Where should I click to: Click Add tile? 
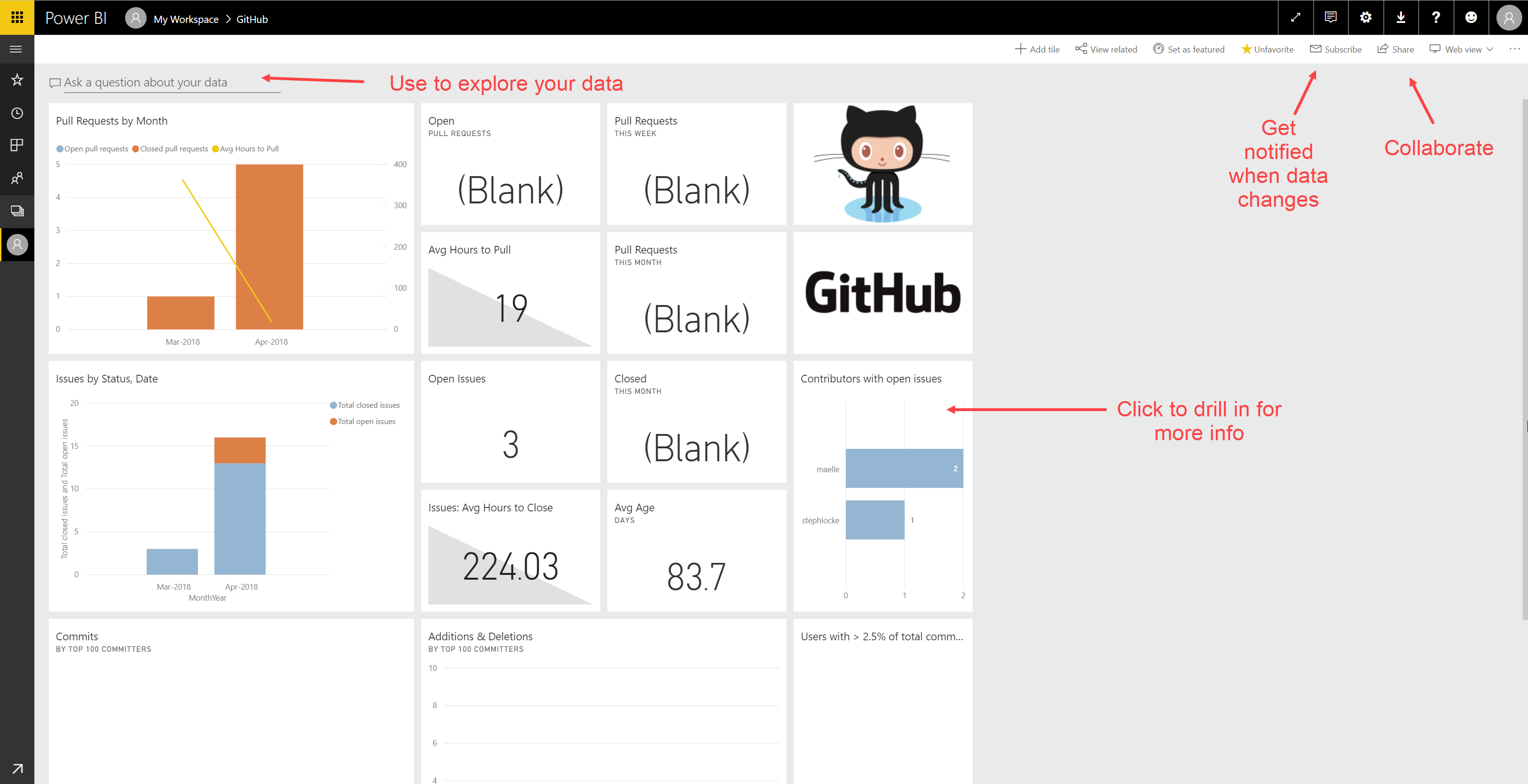tap(1037, 49)
